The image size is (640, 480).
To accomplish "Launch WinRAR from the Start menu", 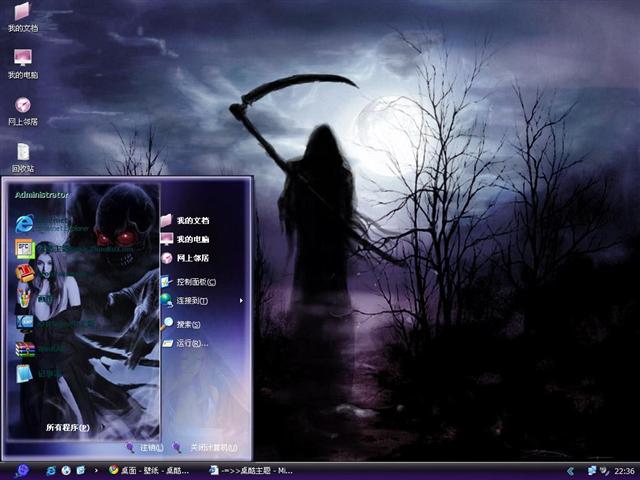I will [x=25, y=349].
